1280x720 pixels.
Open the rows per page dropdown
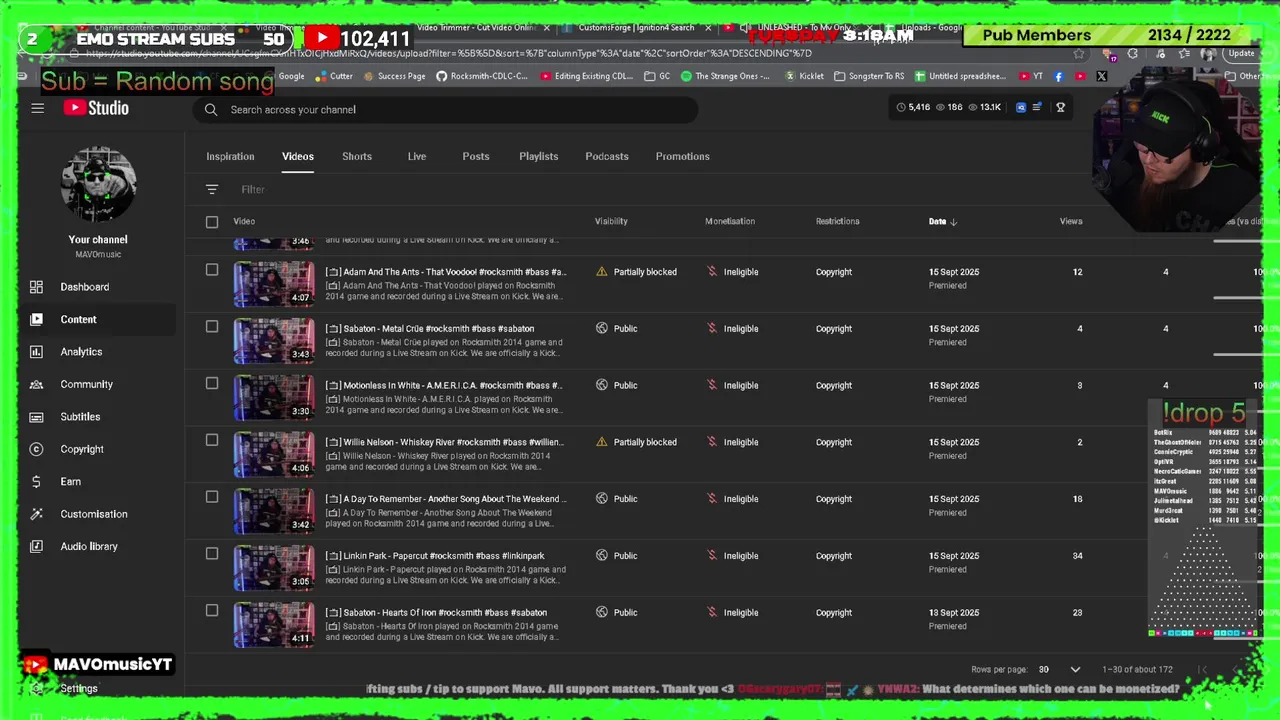[1060, 669]
